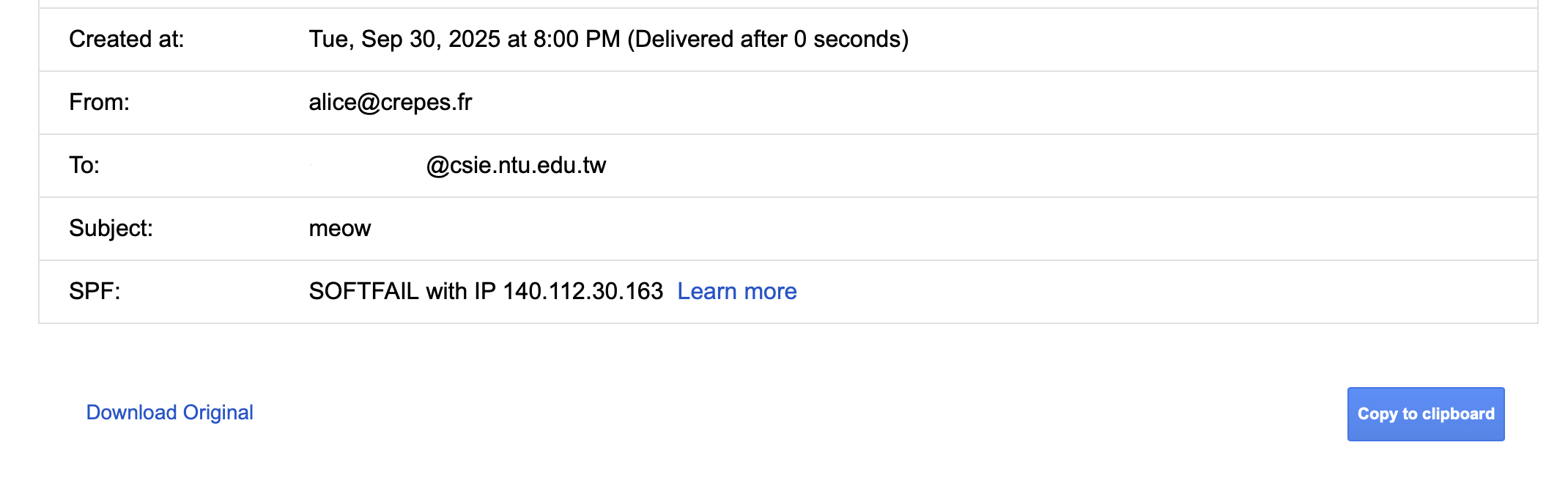This screenshot has width=1568, height=478.
Task: Open the Download Original link
Action: 169,413
